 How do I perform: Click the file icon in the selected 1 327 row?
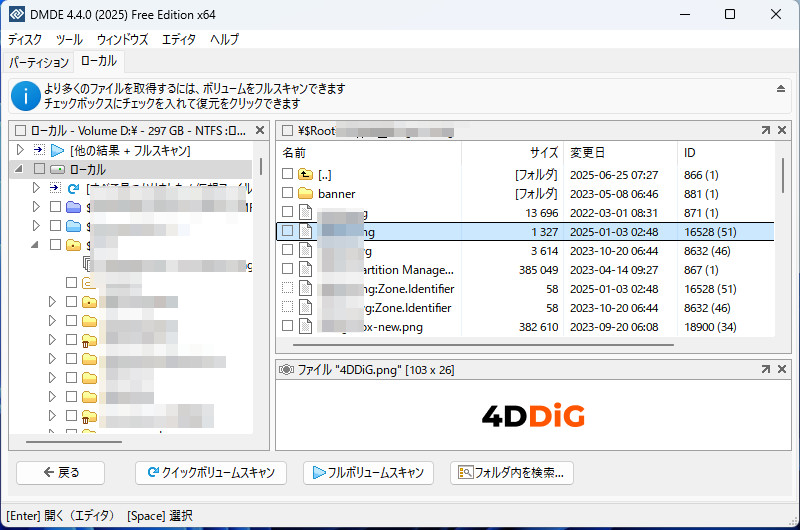tap(305, 232)
